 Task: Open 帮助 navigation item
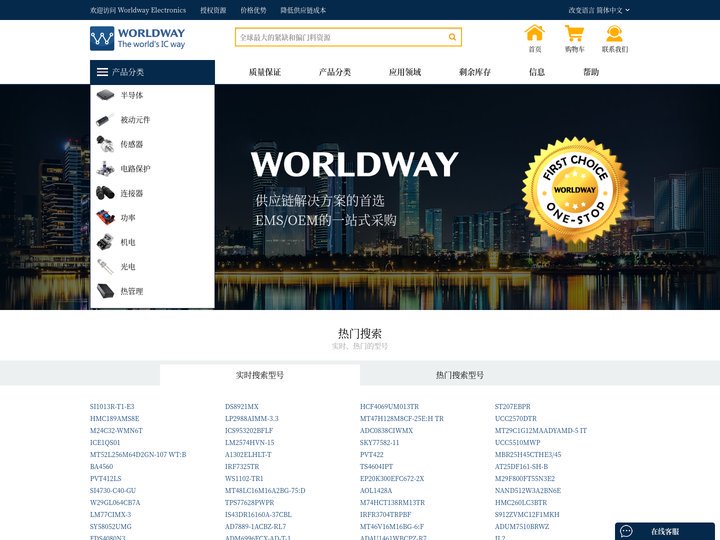tap(591, 72)
